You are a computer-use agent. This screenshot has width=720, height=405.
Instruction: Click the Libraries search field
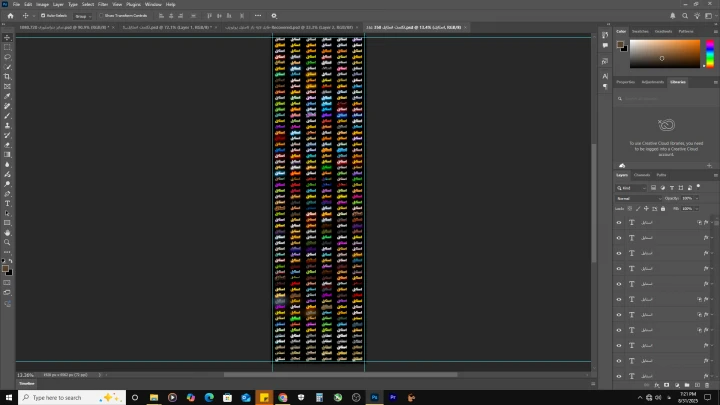[666, 99]
